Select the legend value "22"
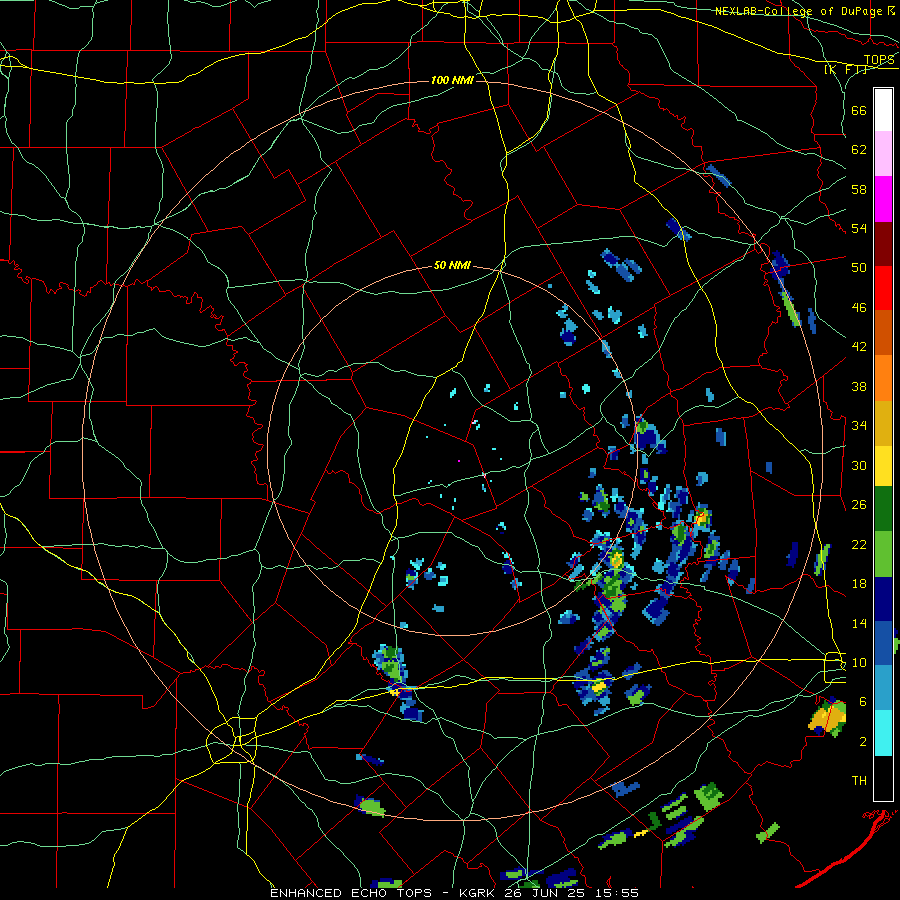The height and width of the screenshot is (900, 900). coord(859,544)
